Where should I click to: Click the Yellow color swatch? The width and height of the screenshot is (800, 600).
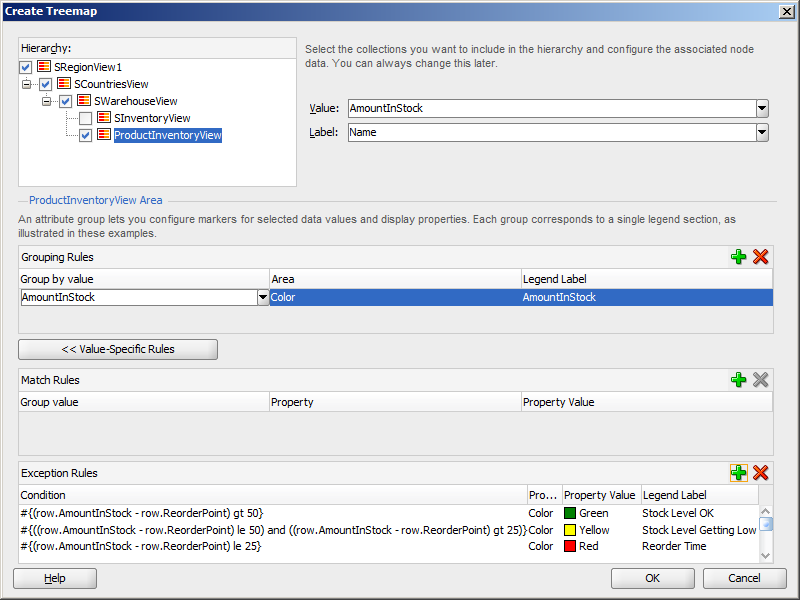coord(570,530)
